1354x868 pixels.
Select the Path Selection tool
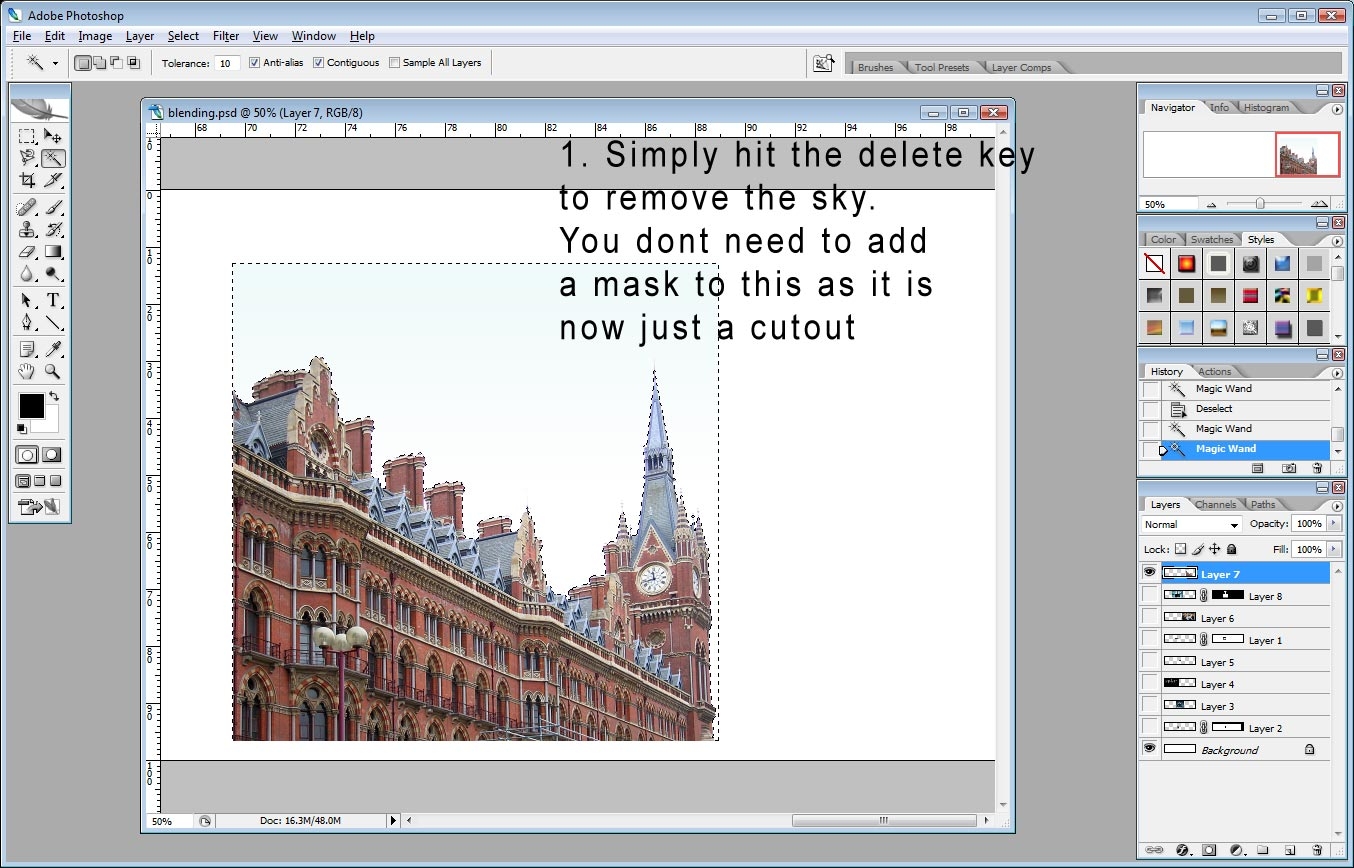coord(27,301)
